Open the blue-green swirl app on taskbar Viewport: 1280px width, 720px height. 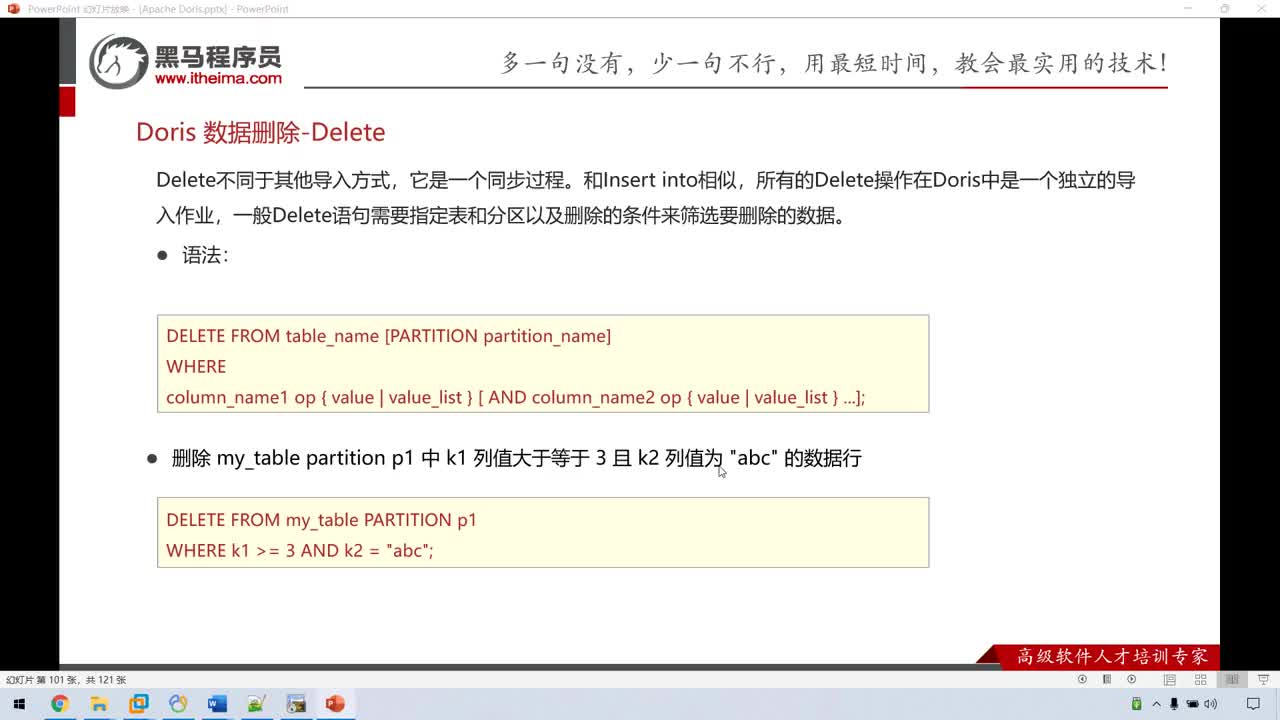coord(178,704)
